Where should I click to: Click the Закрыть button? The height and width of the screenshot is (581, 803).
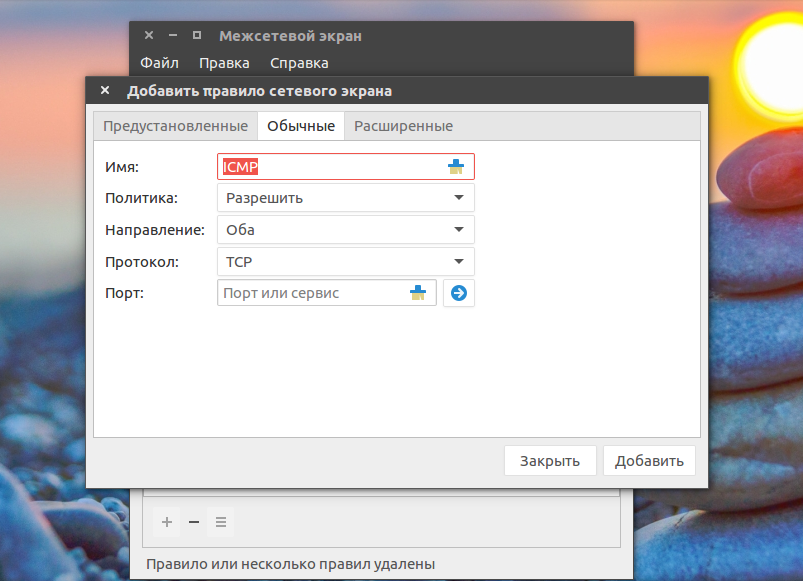tap(550, 461)
